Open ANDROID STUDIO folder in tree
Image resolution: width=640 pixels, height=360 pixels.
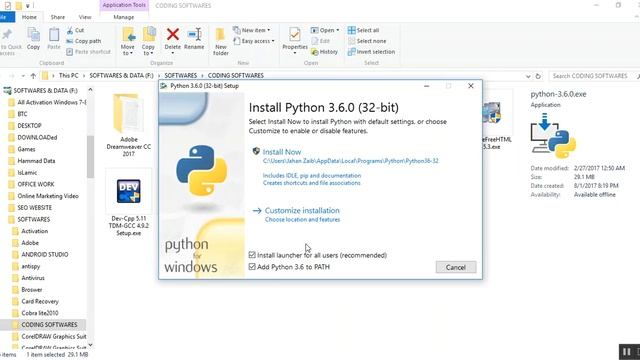pyautogui.click(x=45, y=255)
